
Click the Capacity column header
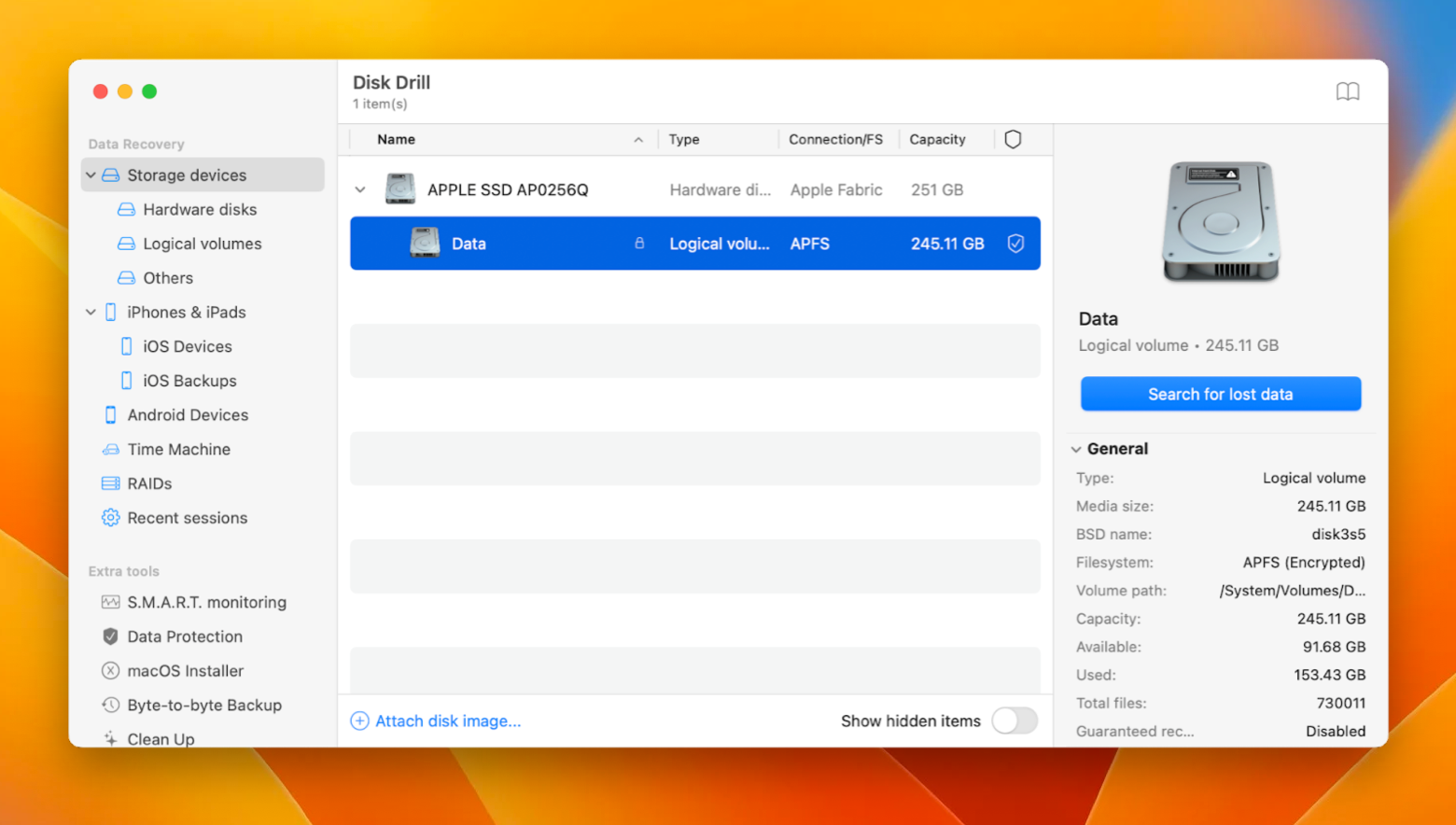pyautogui.click(x=937, y=139)
